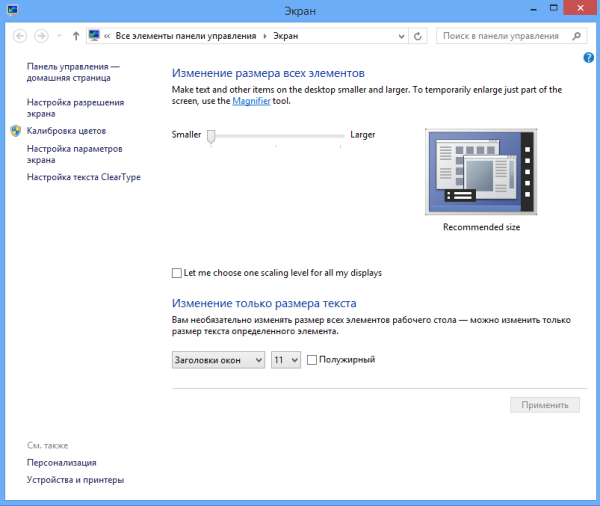The height and width of the screenshot is (506, 600).
Task: Click the Smaller–Larger size slider thumb
Action: coord(211,136)
